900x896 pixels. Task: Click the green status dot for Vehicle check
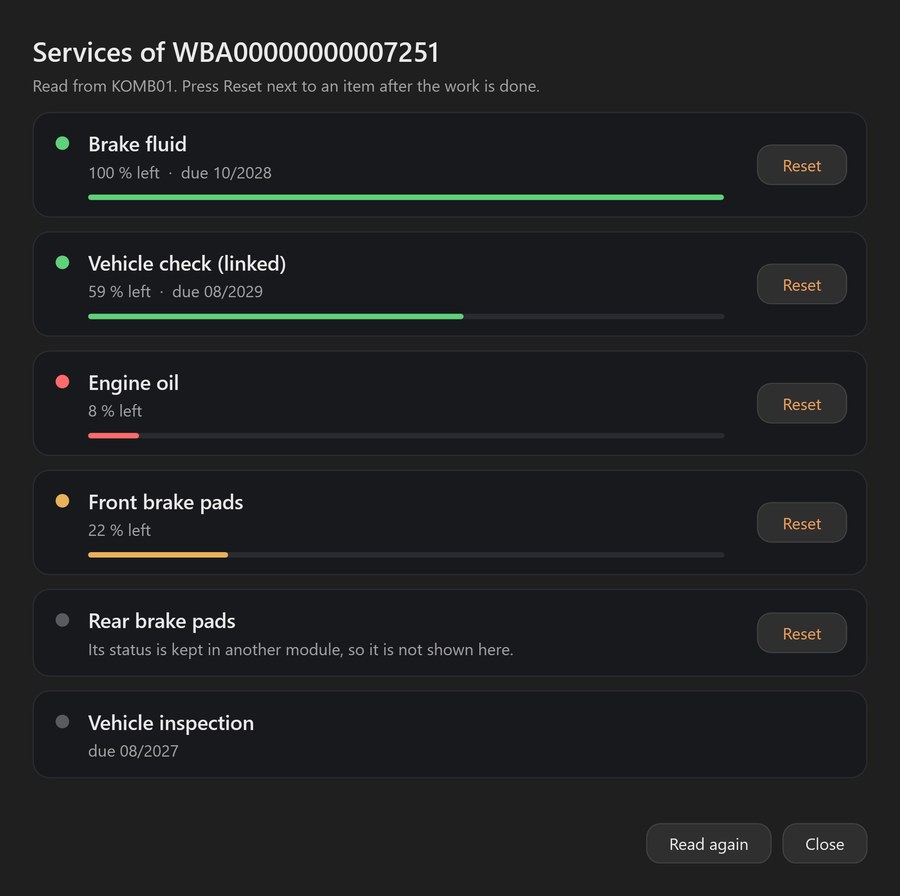tap(63, 262)
